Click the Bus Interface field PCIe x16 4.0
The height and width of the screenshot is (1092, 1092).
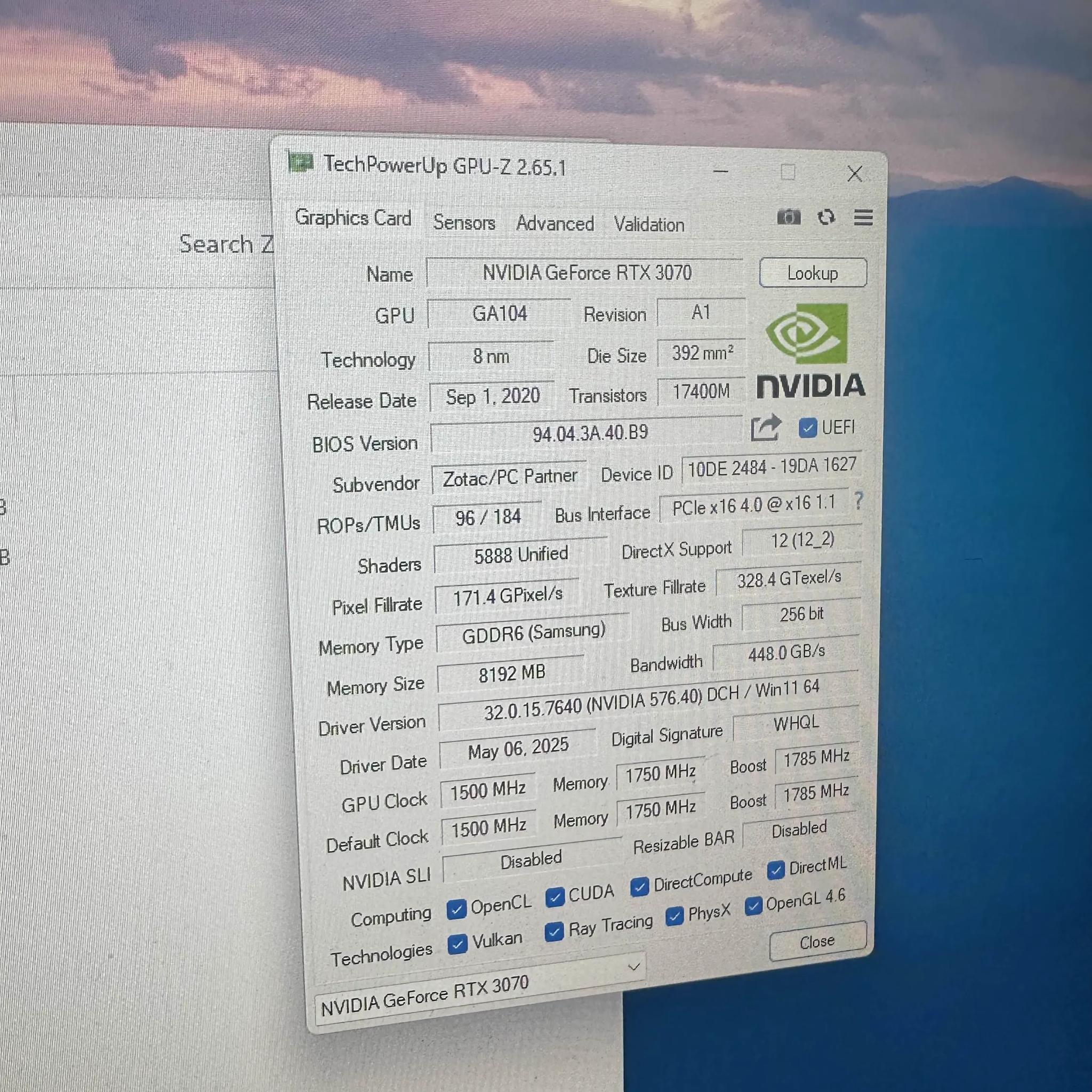click(753, 505)
